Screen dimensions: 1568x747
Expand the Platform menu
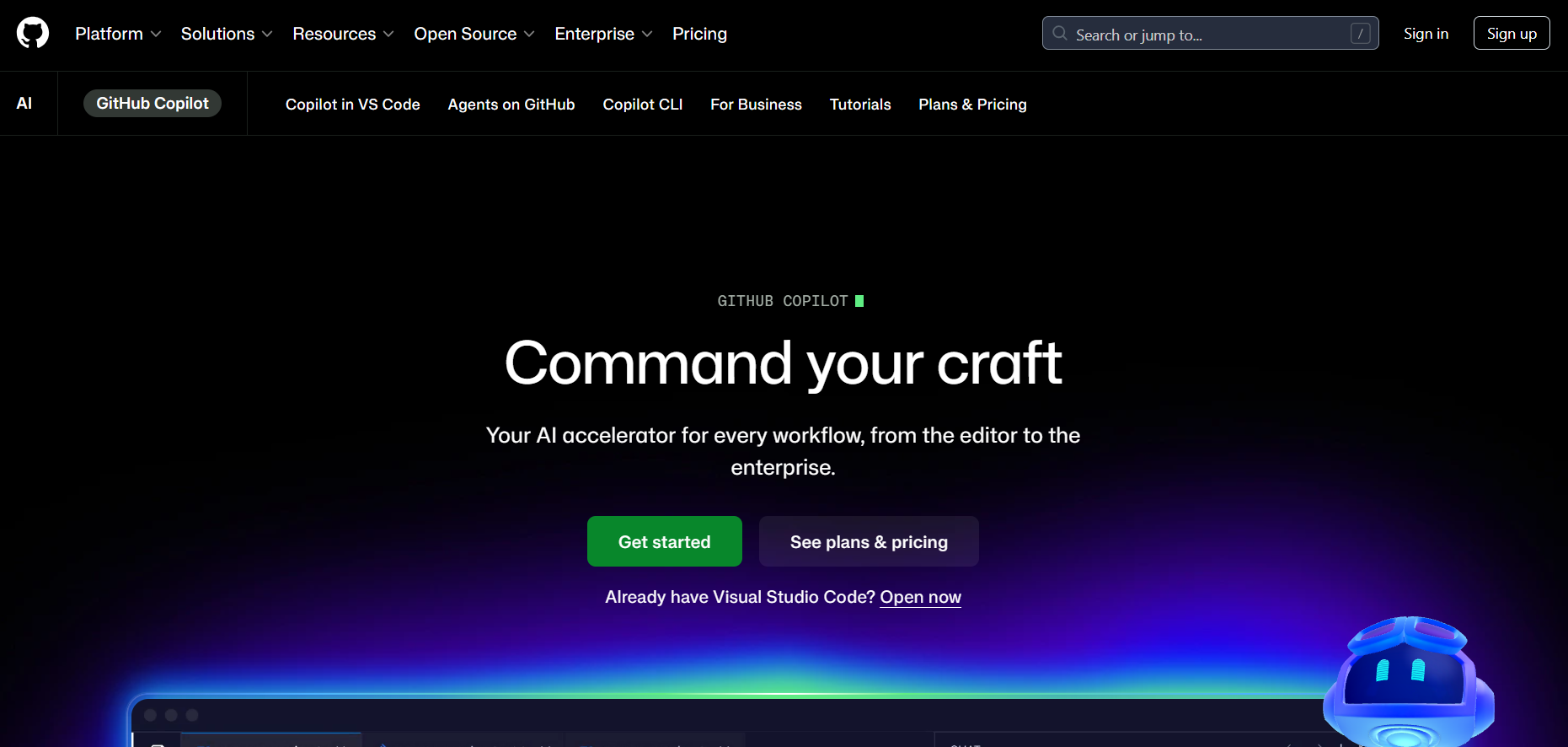click(118, 34)
